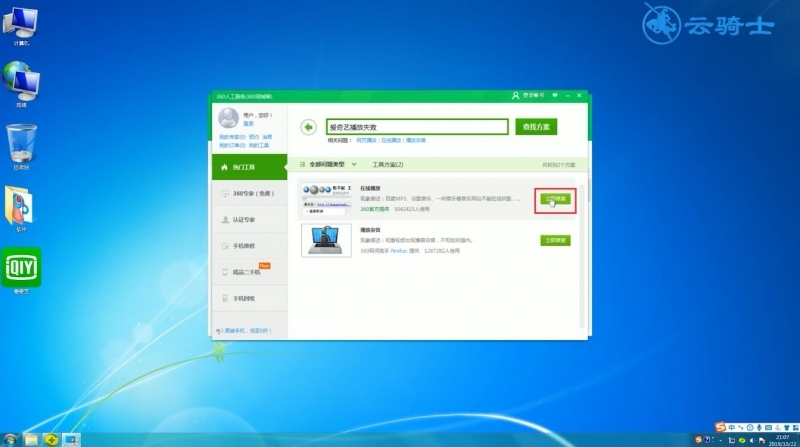Click the 网页播放 related question link
The height and width of the screenshot is (447, 800).
click(366, 140)
